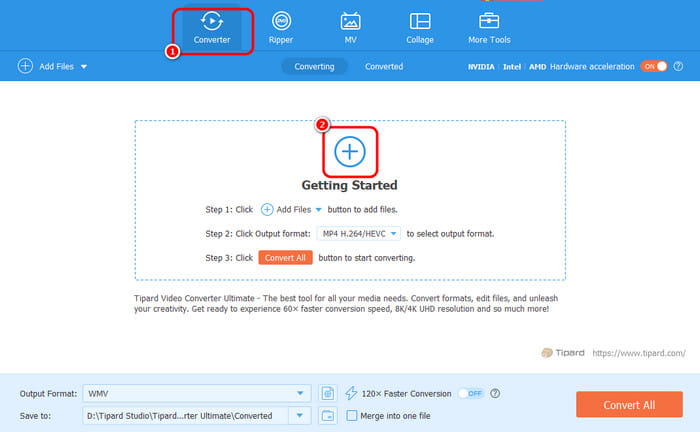The image size is (700, 432).
Task: Visit the https://www.tipard.com/ link
Action: (639, 353)
